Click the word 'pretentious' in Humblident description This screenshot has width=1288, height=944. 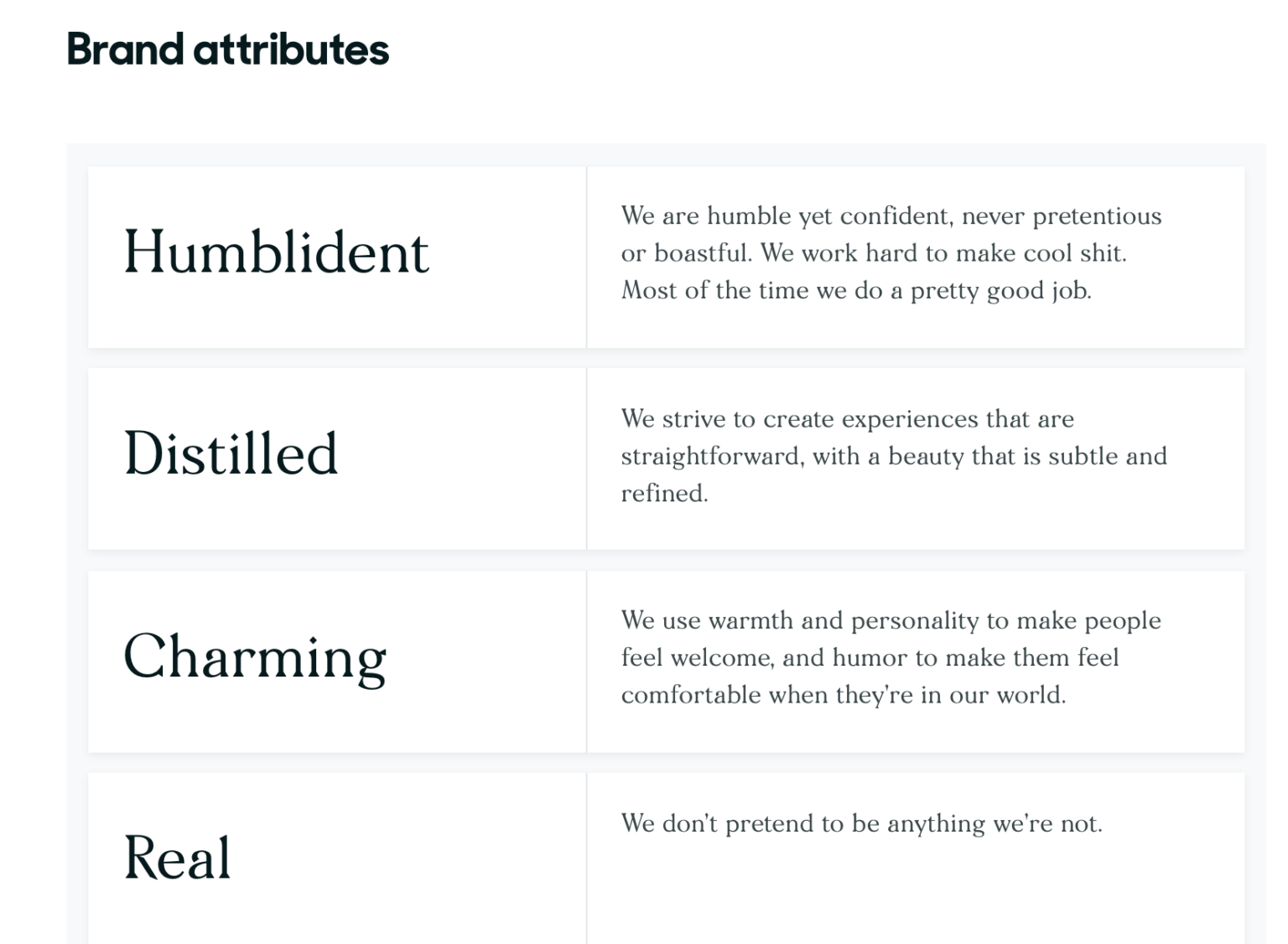tap(1097, 216)
